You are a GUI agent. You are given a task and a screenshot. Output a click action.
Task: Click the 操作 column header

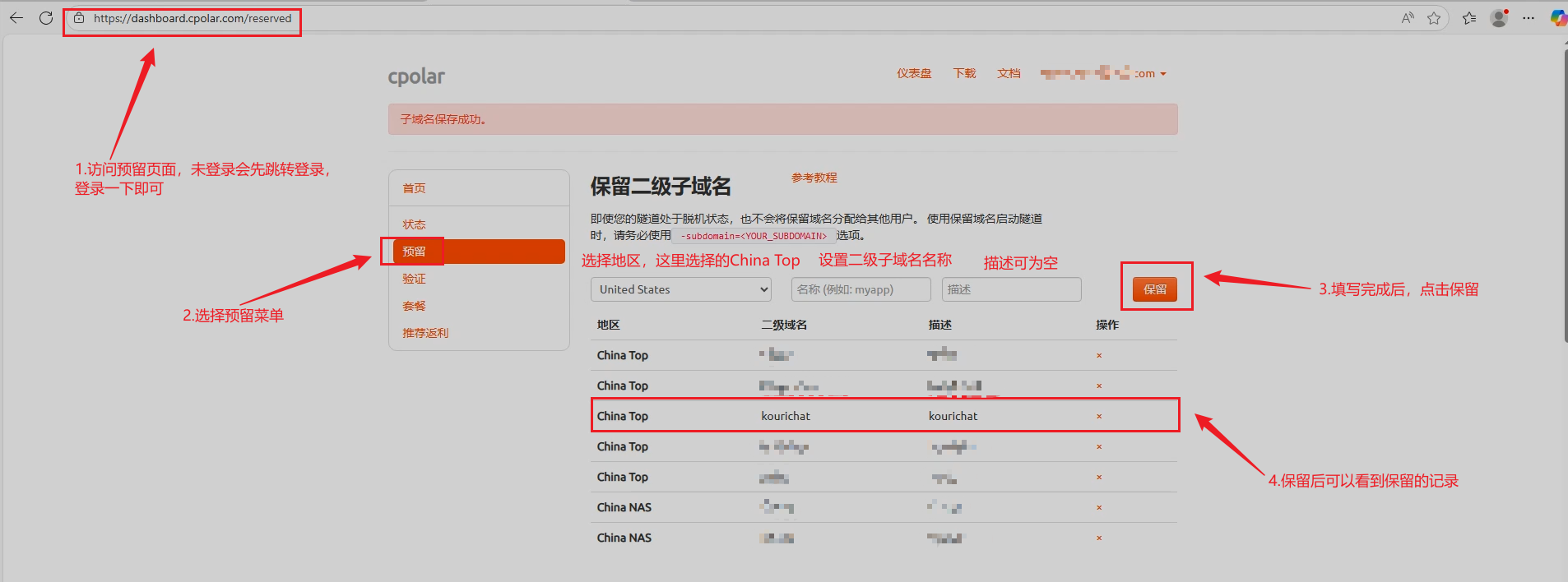tap(1107, 325)
